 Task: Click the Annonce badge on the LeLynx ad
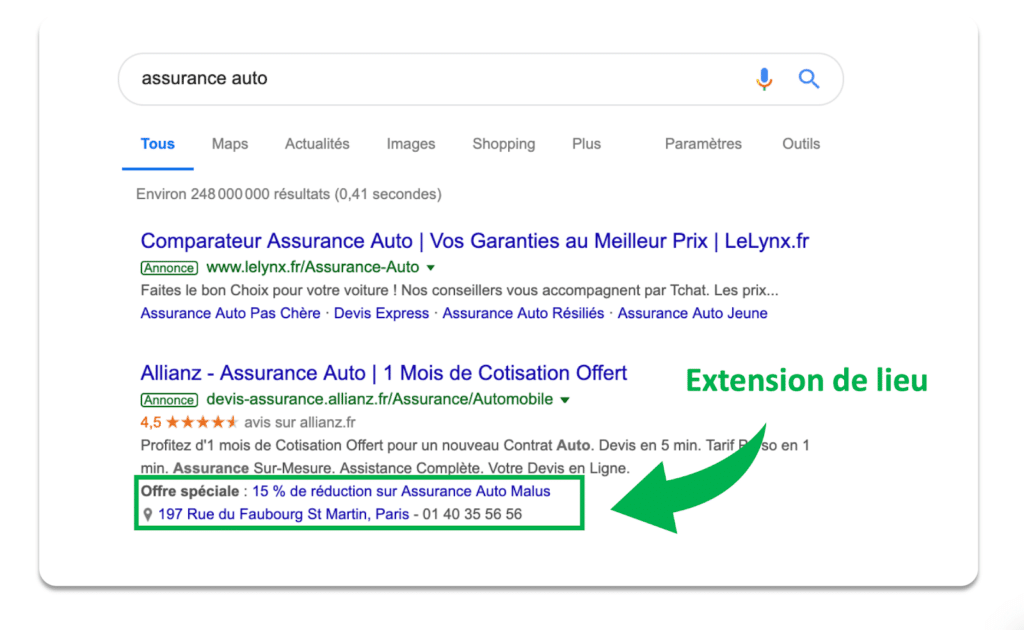(x=168, y=268)
